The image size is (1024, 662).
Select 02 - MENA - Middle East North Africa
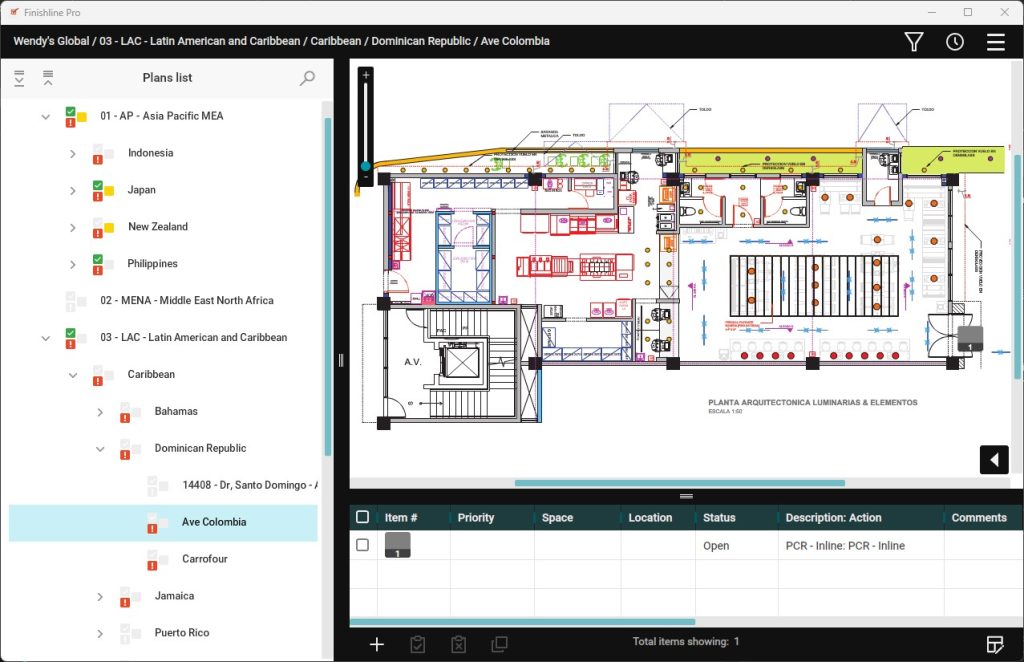(x=186, y=300)
